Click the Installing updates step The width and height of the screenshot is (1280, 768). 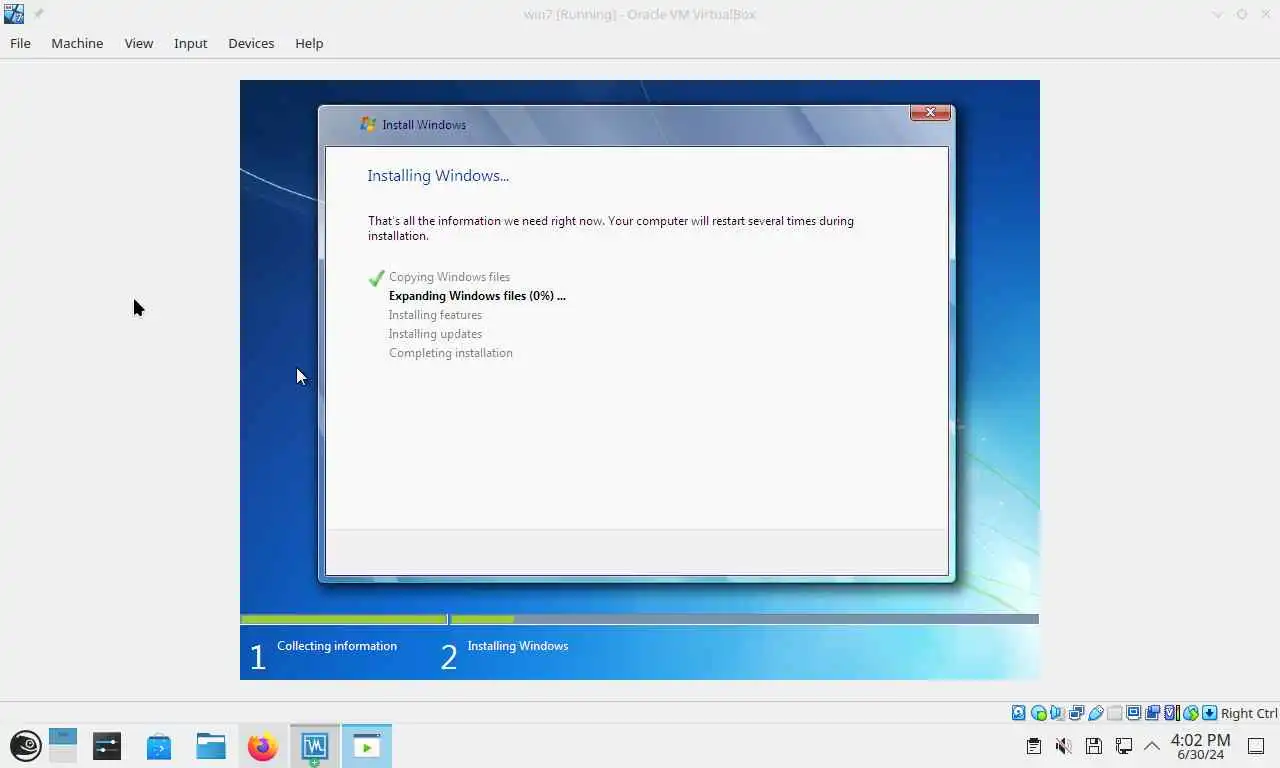(x=435, y=334)
